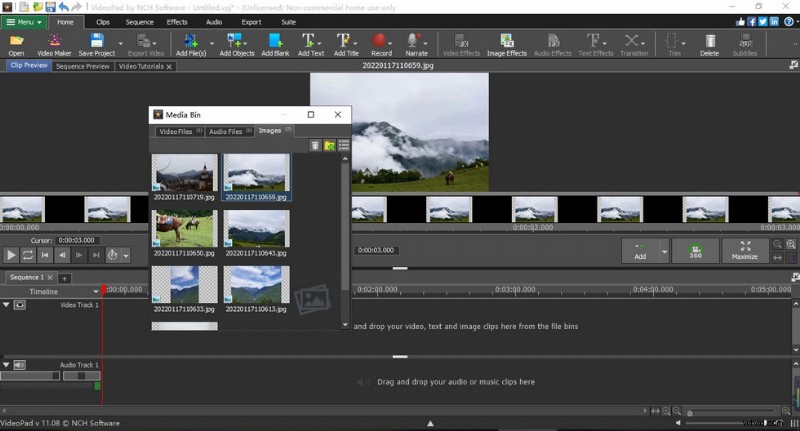Open the Sequence ribbon tab
Image resolution: width=800 pixels, height=431 pixels.
pos(139,22)
